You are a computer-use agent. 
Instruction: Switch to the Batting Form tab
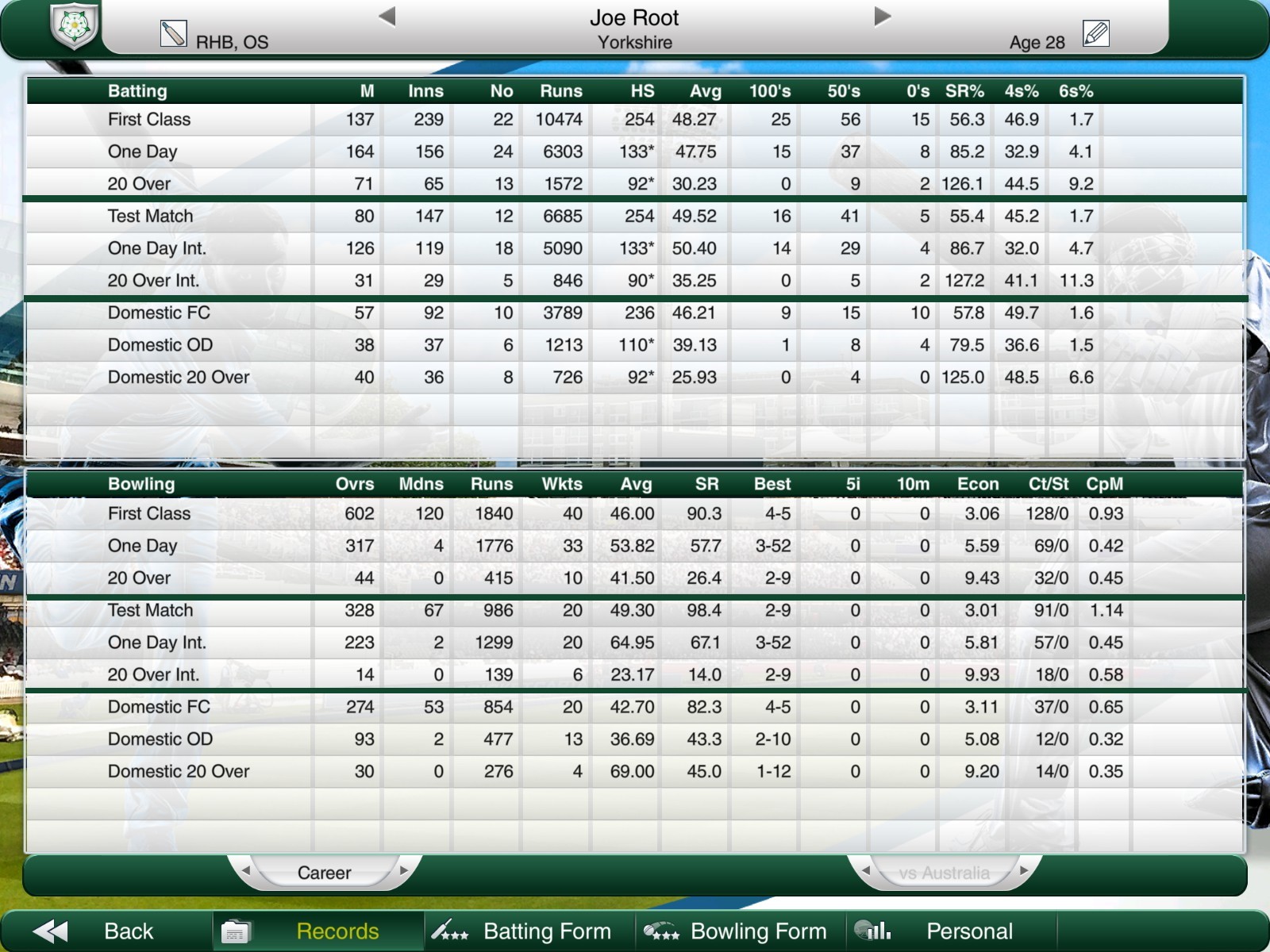[x=529, y=931]
